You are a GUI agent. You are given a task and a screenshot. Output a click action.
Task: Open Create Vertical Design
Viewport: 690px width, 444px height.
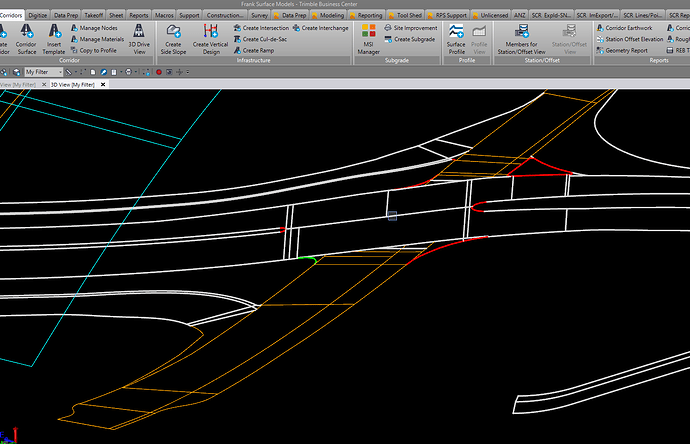pyautogui.click(x=210, y=39)
